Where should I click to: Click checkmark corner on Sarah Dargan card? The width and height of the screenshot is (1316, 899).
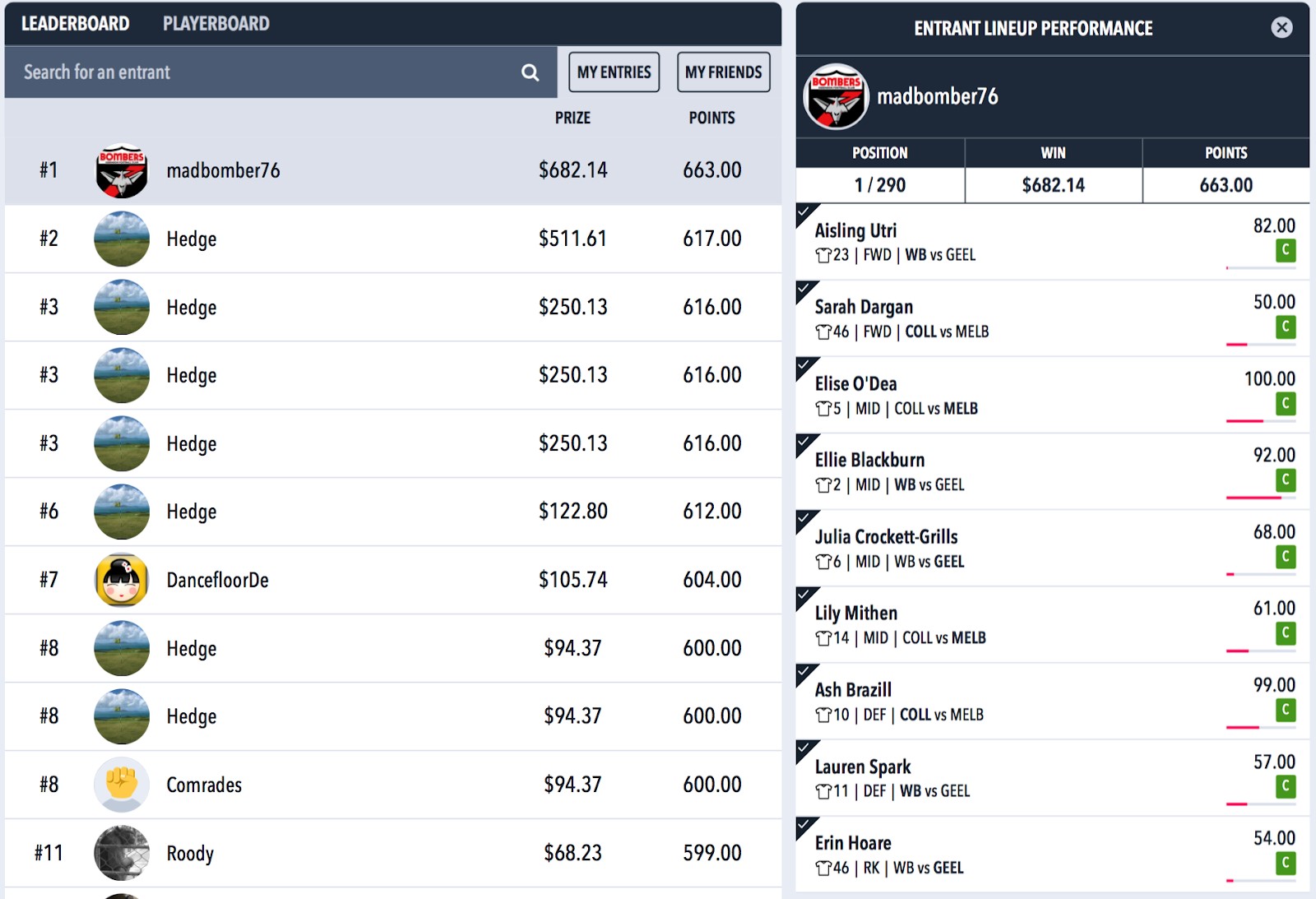click(x=805, y=290)
